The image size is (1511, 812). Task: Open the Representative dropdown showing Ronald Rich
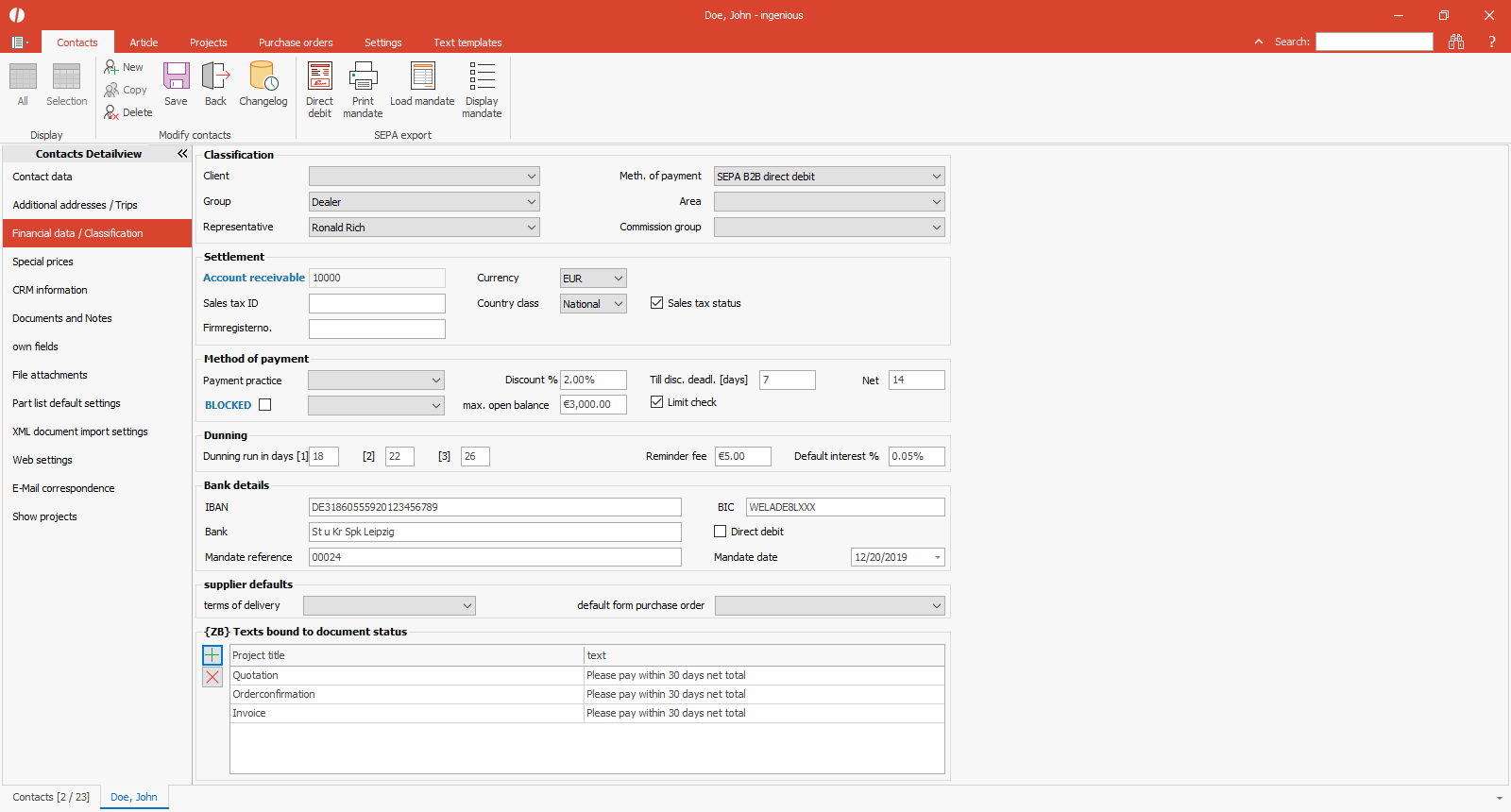[x=423, y=228]
